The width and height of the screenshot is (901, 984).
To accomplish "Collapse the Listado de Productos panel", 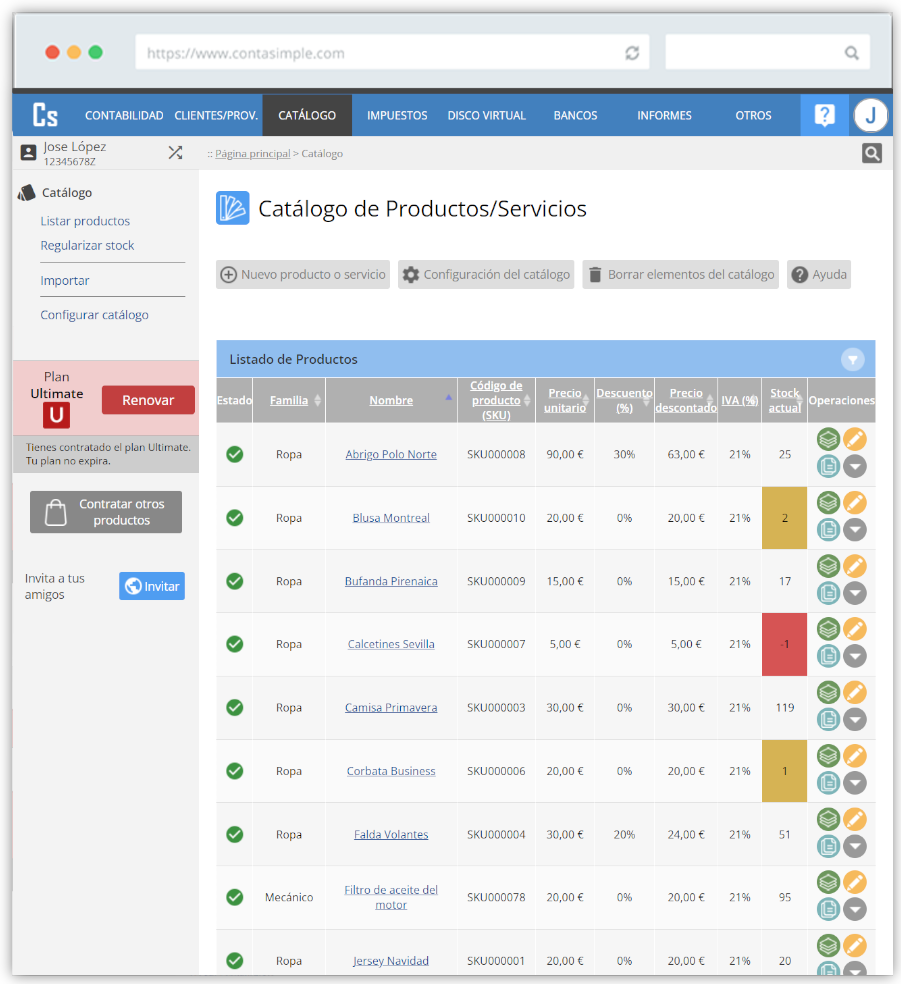I will pyautogui.click(x=852, y=359).
